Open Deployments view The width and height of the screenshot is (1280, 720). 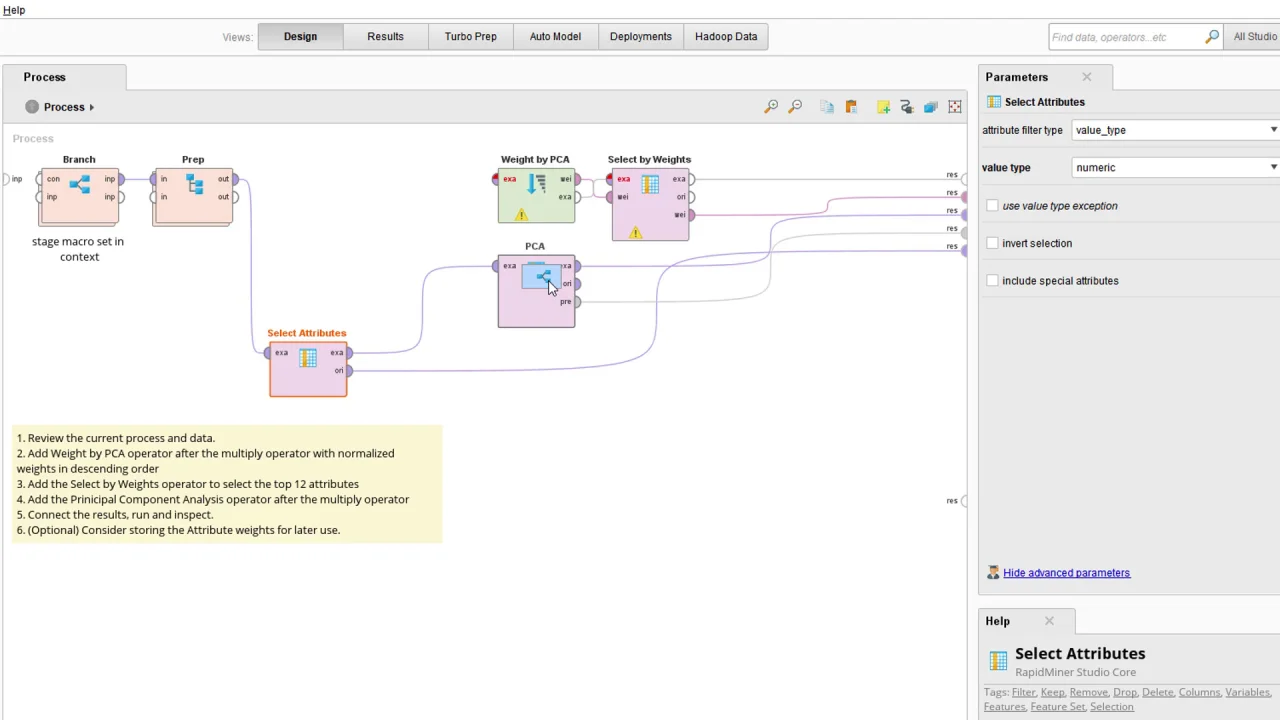click(x=640, y=37)
